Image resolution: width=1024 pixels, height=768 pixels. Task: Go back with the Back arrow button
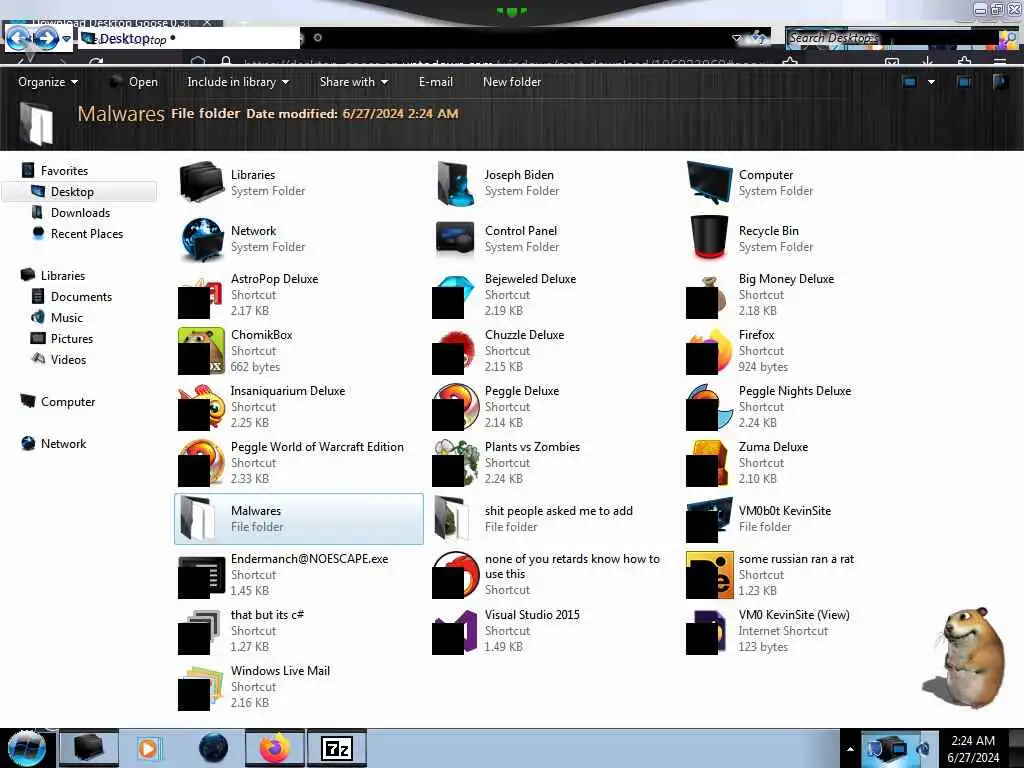click(19, 38)
